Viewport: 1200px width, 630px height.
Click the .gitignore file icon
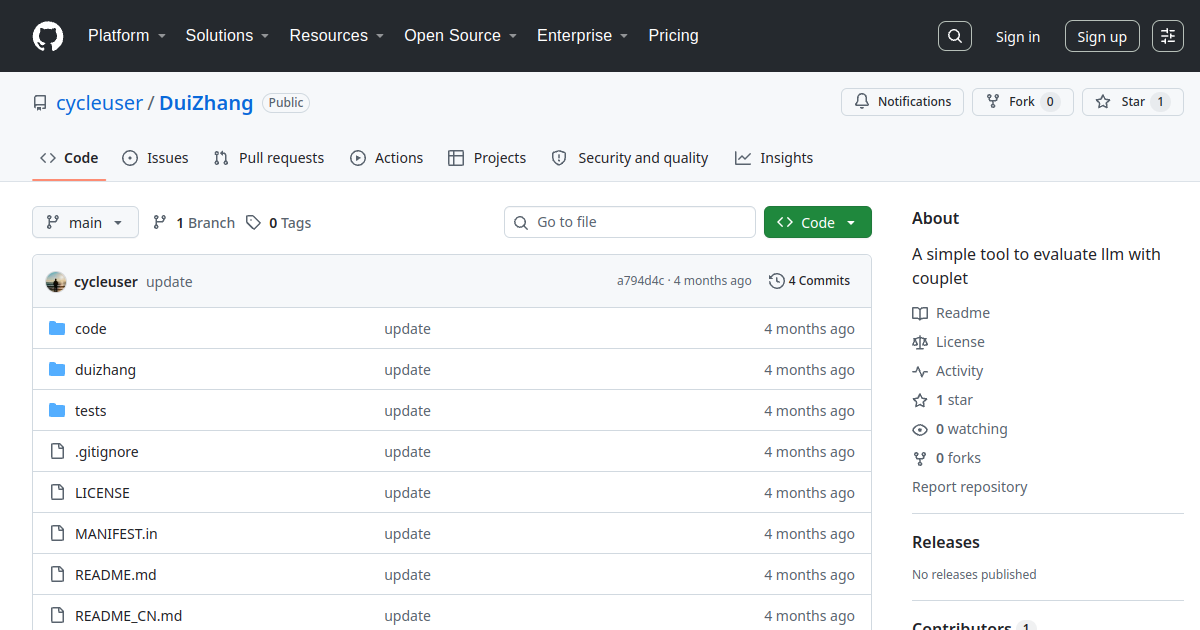[x=57, y=452]
